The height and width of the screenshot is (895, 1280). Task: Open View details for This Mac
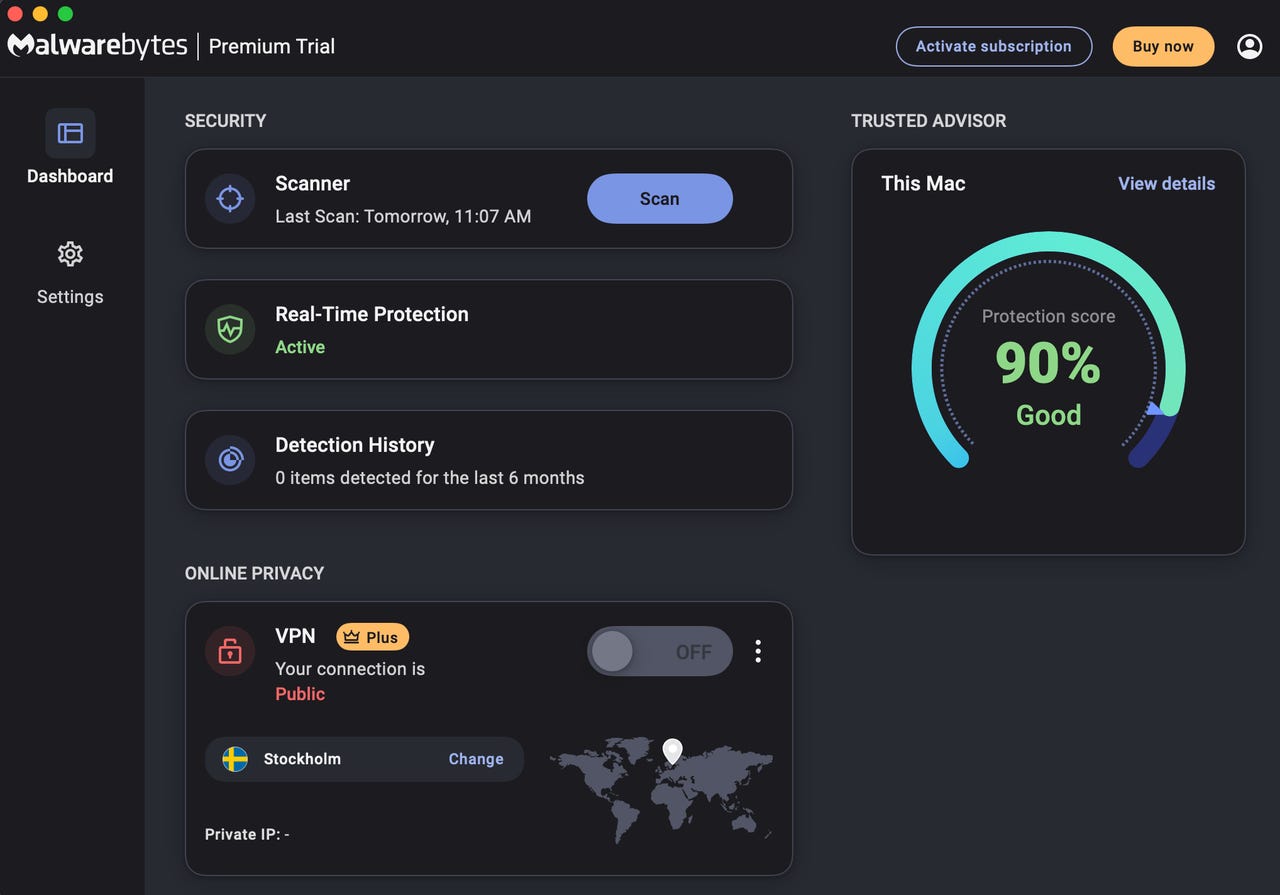click(x=1166, y=184)
